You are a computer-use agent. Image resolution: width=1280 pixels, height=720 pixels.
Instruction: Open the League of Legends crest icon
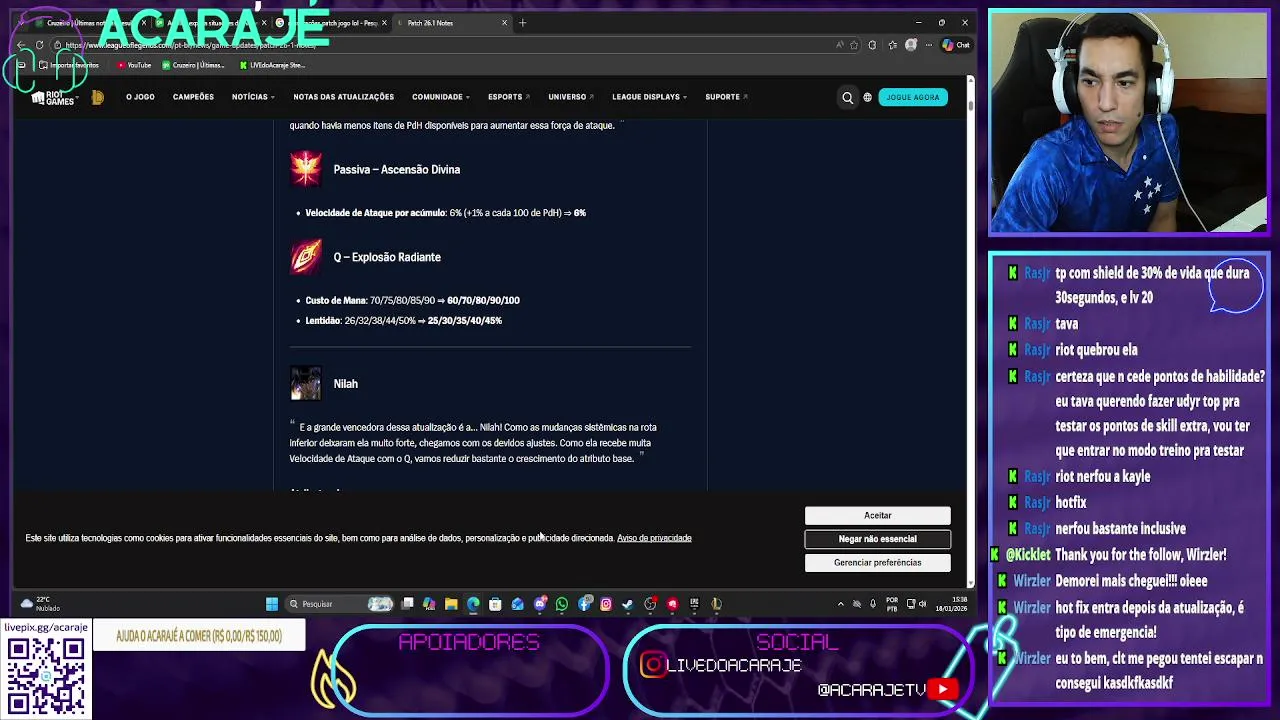coord(97,97)
